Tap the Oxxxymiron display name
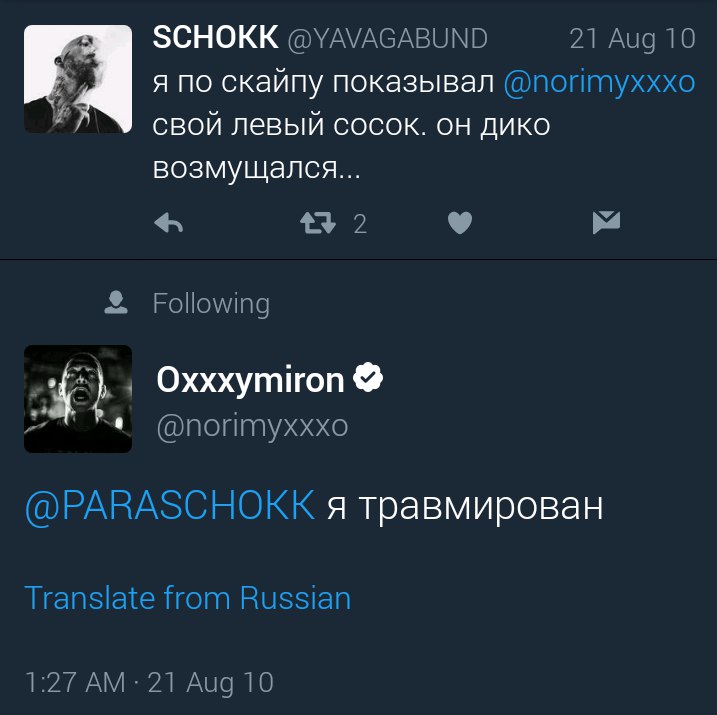This screenshot has width=717, height=715. [x=250, y=379]
